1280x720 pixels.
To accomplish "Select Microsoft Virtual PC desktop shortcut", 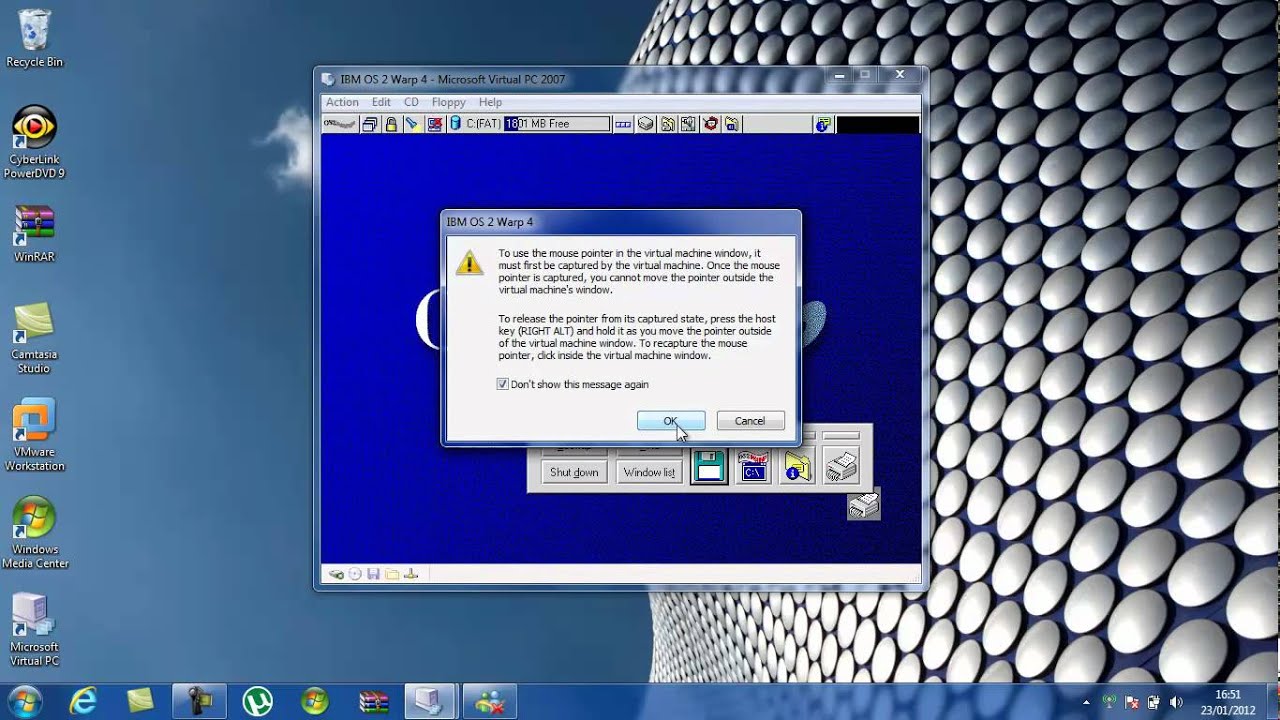I will [x=34, y=630].
